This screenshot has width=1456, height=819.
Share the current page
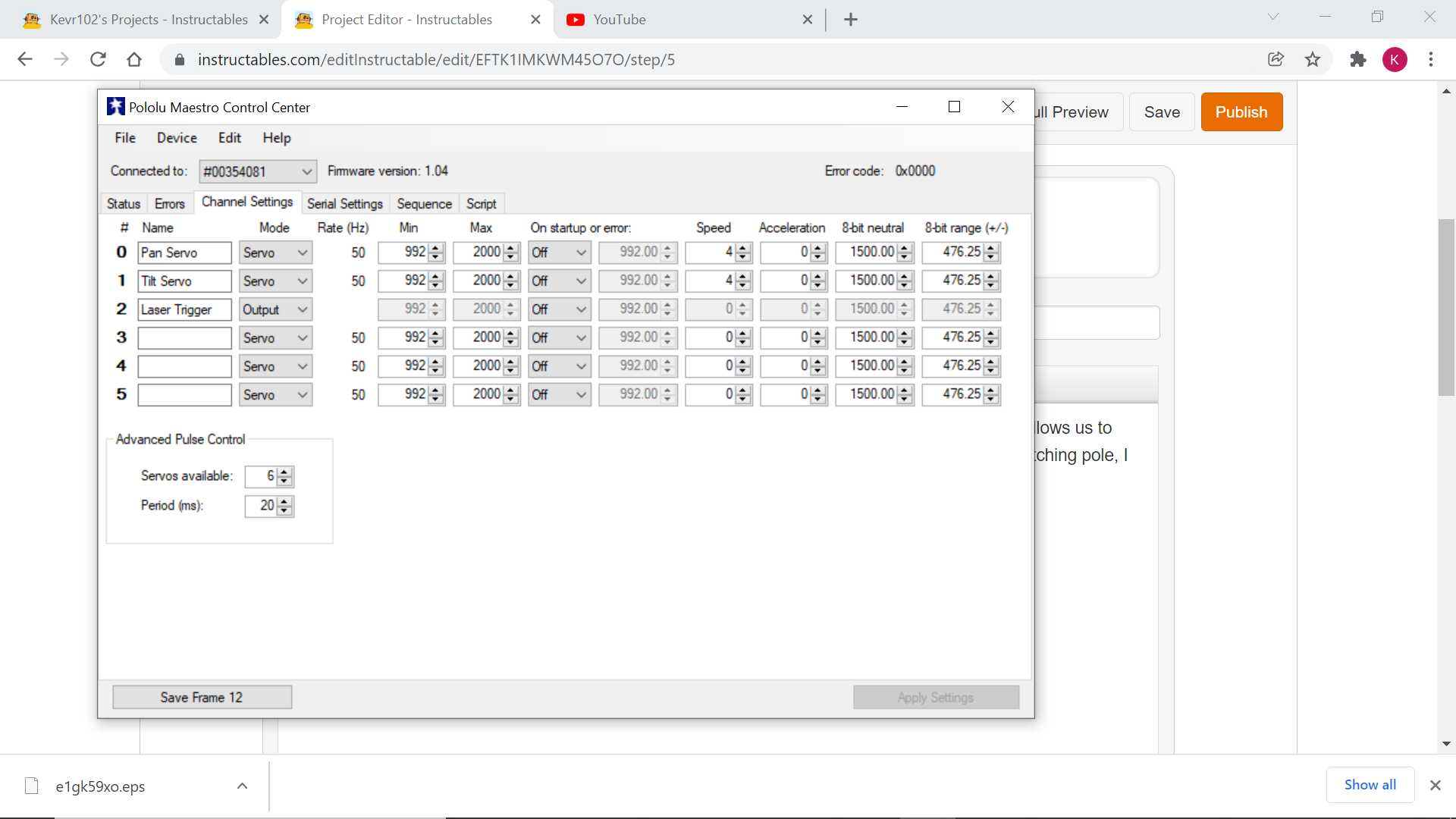1276,59
